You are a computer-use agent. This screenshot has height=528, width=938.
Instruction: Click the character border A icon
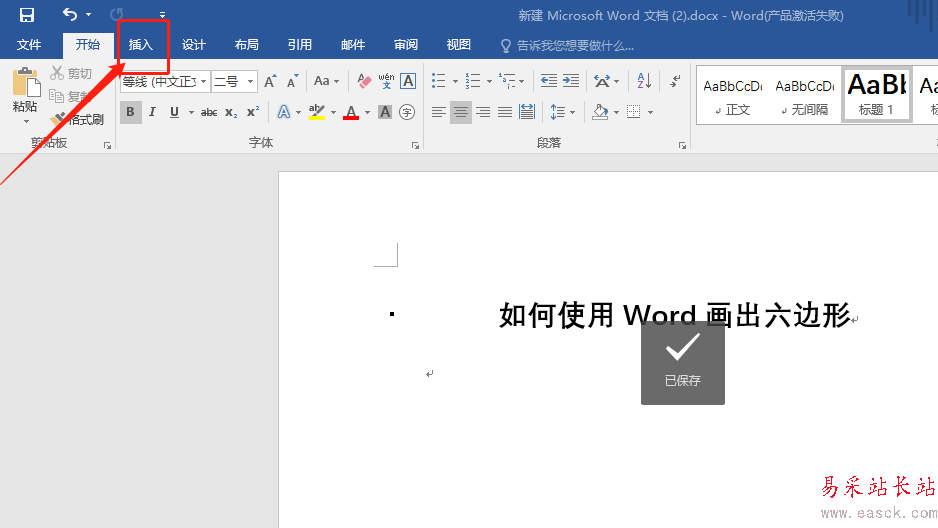[x=408, y=81]
